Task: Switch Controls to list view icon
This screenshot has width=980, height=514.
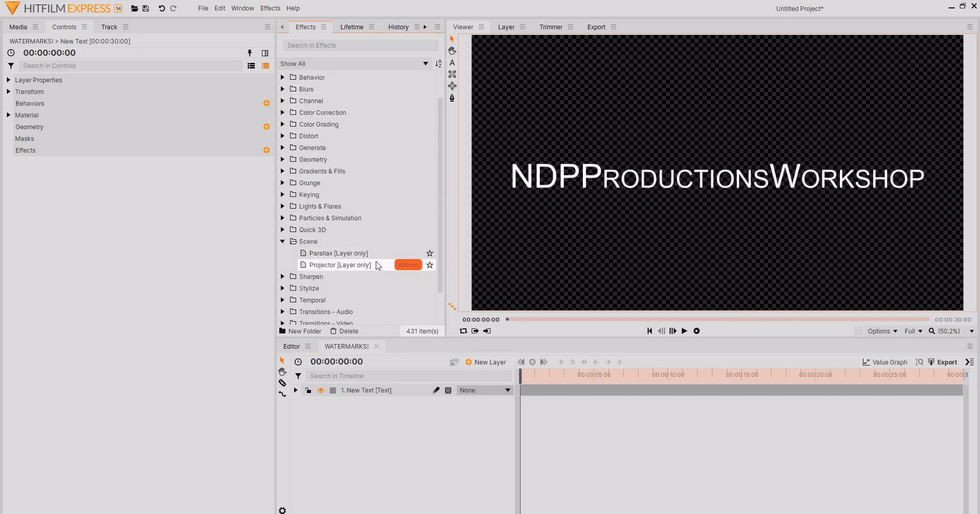Action: (251, 66)
